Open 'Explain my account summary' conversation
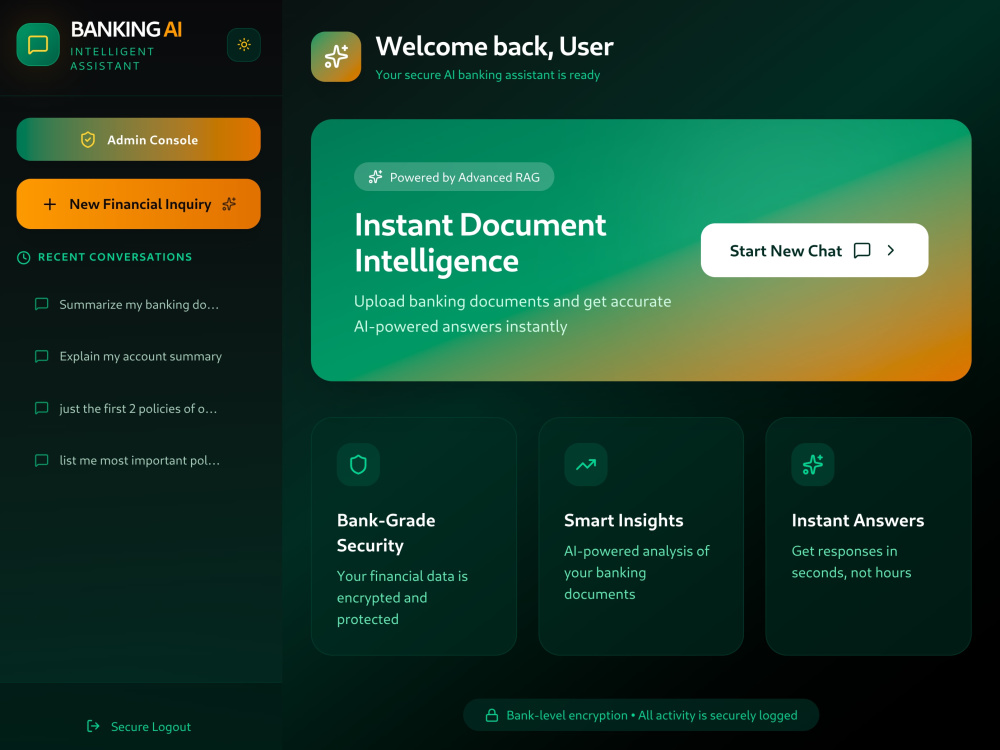Screen dimensions: 1000x750 pyautogui.click(x=138, y=357)
